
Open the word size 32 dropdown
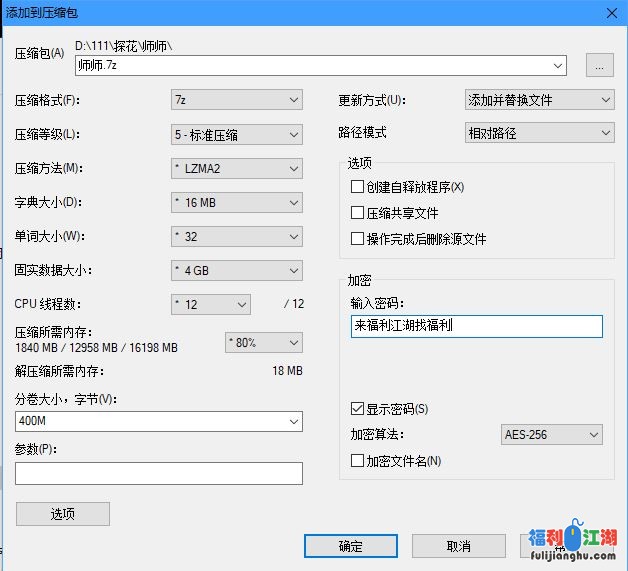[x=236, y=236]
